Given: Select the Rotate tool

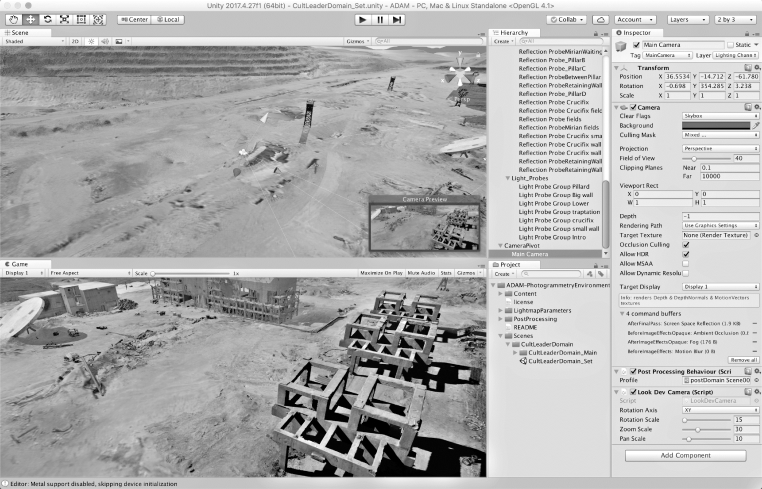Looking at the screenshot, I should [48, 19].
